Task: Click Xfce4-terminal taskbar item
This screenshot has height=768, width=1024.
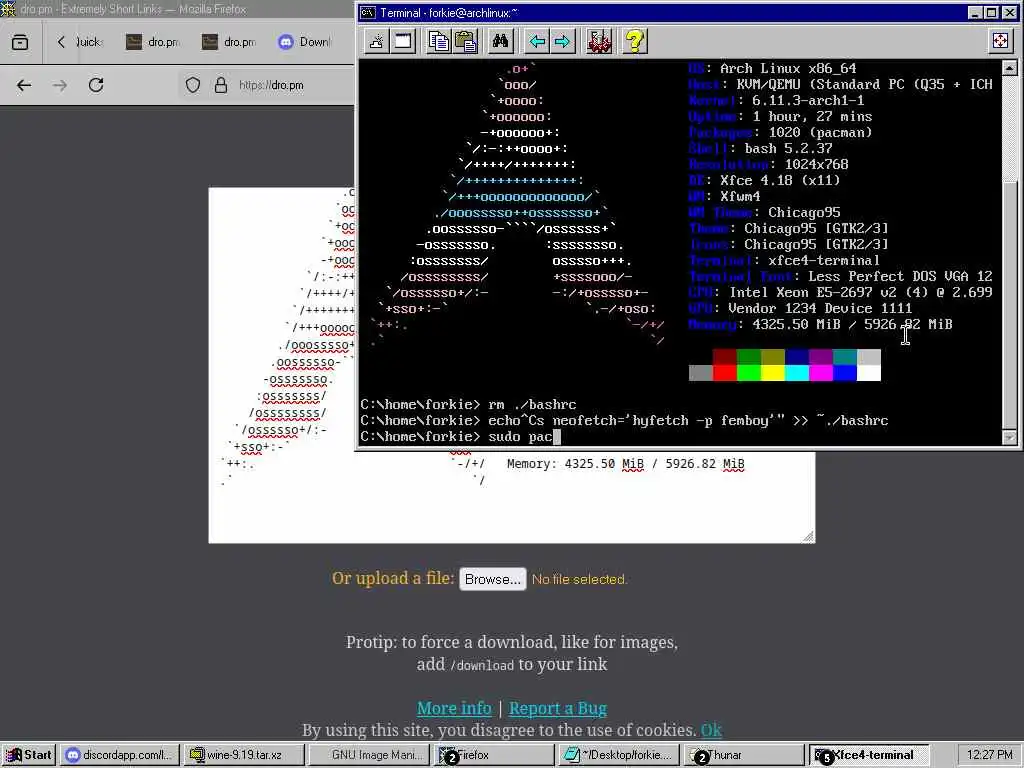Action: click(x=869, y=755)
